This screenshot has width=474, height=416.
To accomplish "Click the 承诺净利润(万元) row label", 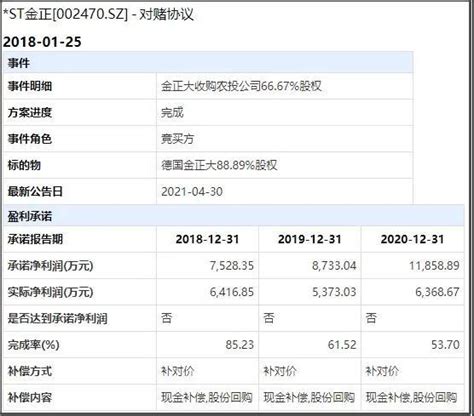I will pyautogui.click(x=50, y=266).
